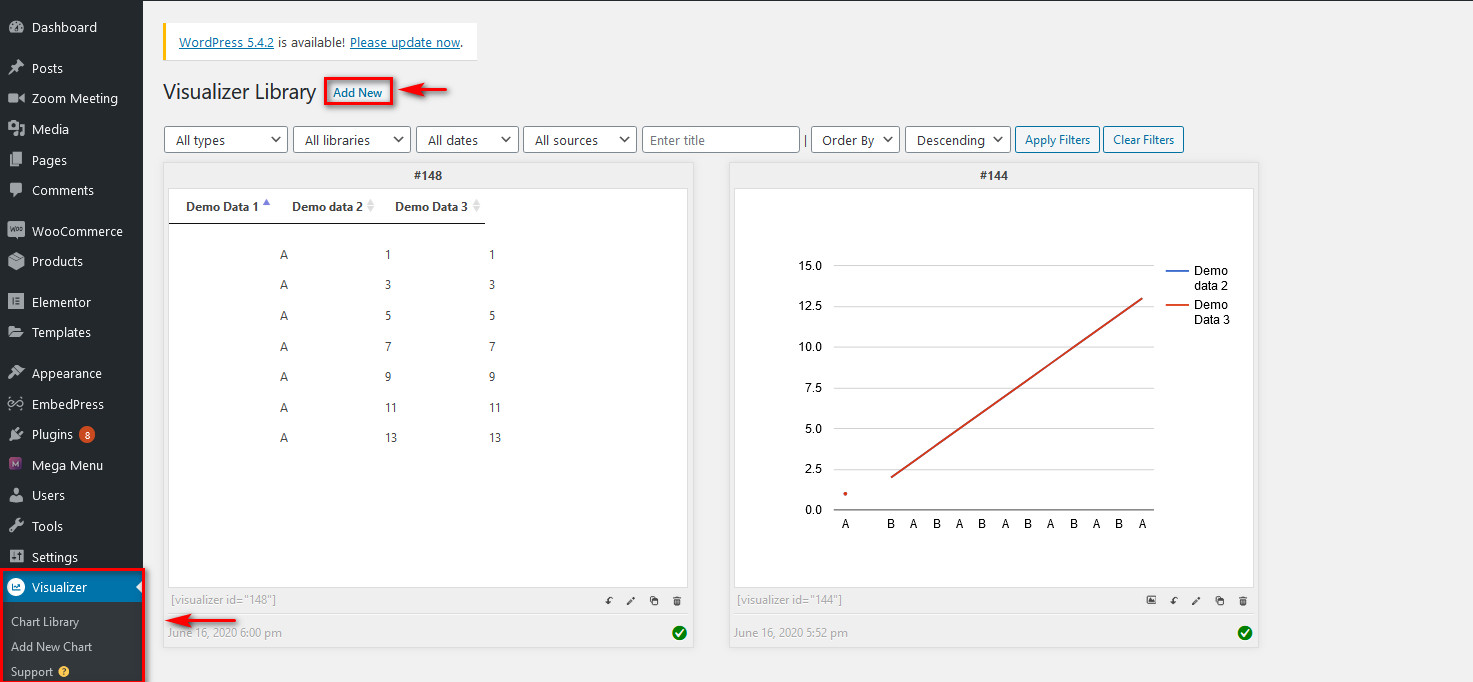Click the revert/shortcode icon for chart #144
Screen dimensions: 1473x682
(1174, 601)
